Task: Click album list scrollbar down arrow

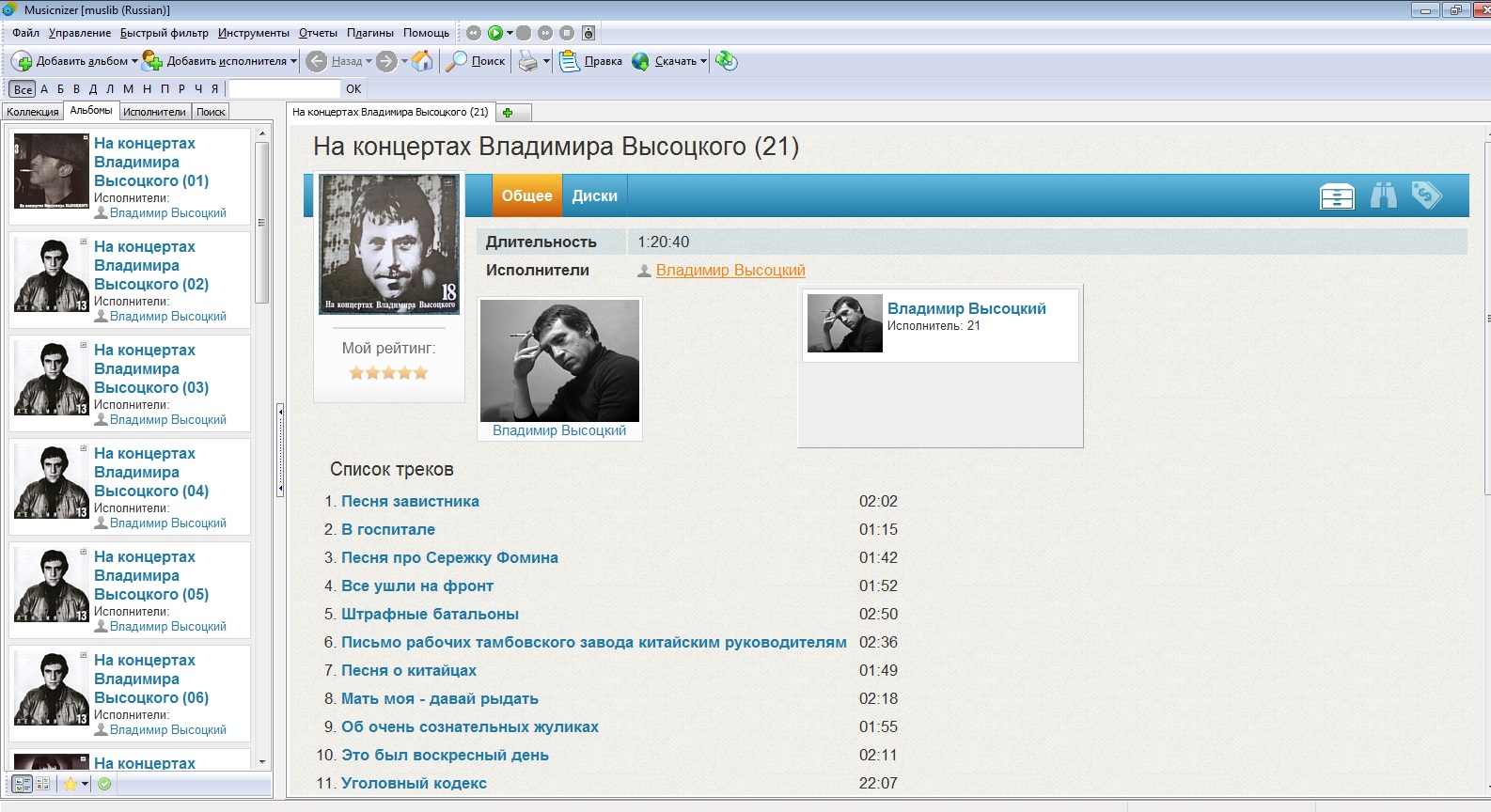Action: pyautogui.click(x=262, y=762)
